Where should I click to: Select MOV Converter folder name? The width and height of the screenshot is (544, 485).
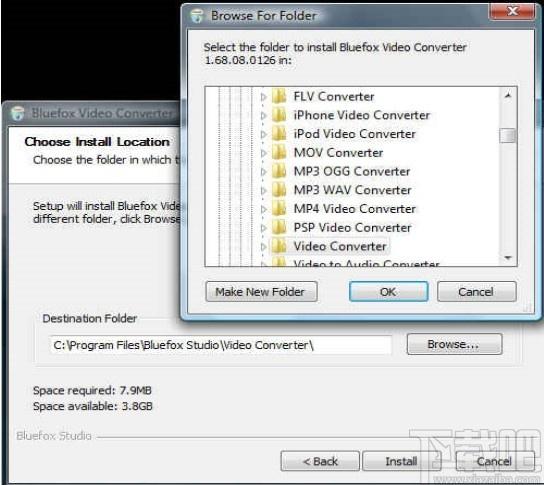point(338,153)
